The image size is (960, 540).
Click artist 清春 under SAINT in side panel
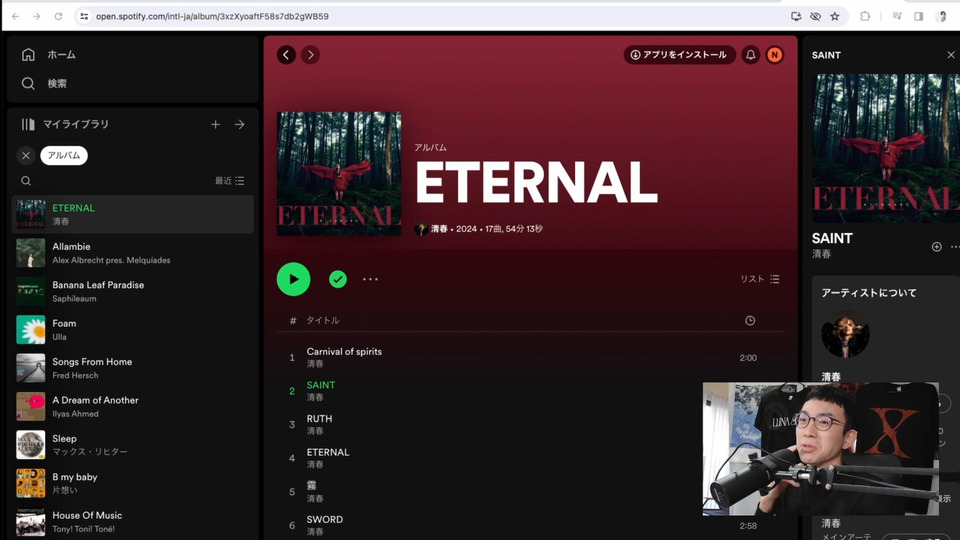point(821,253)
